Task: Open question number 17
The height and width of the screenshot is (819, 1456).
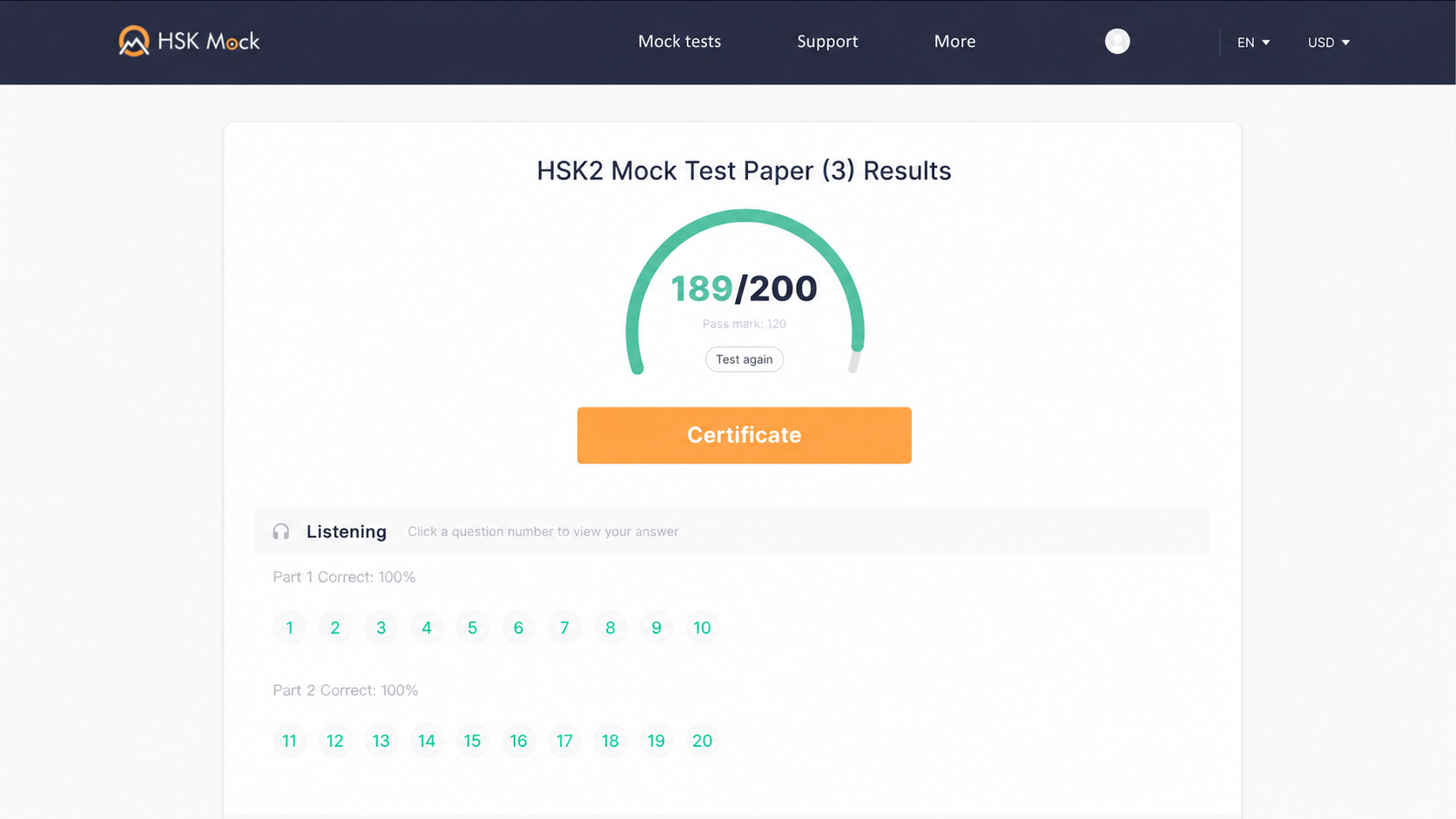Action: coord(564,741)
